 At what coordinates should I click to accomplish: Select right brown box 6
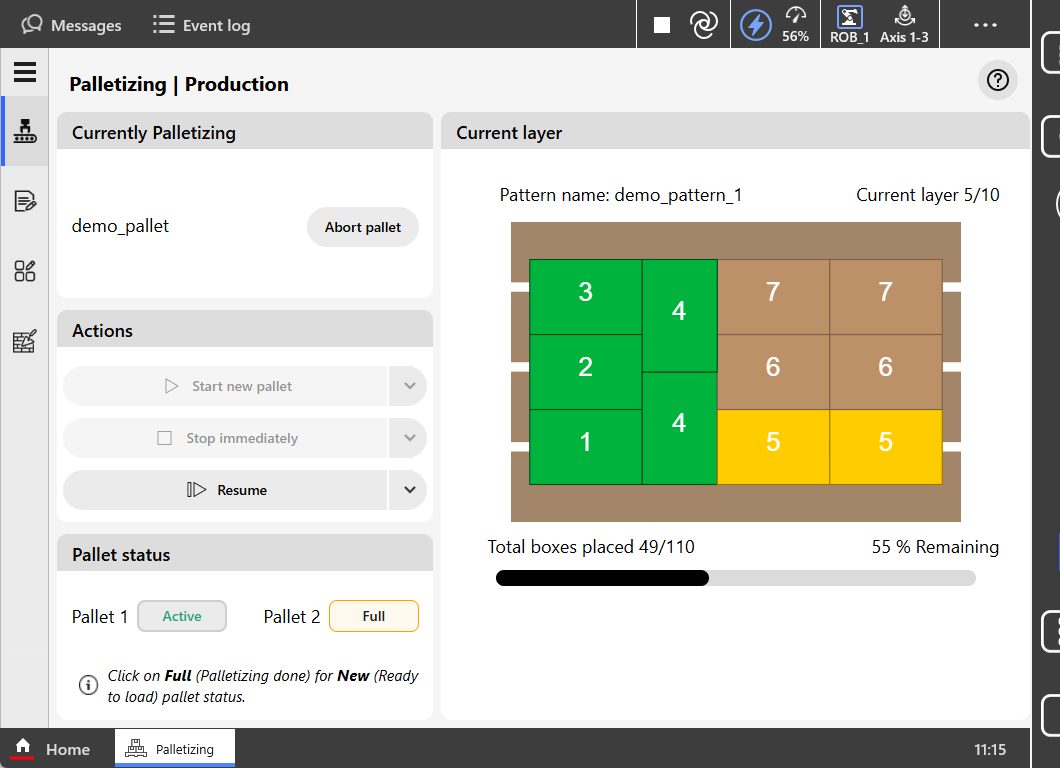point(886,372)
